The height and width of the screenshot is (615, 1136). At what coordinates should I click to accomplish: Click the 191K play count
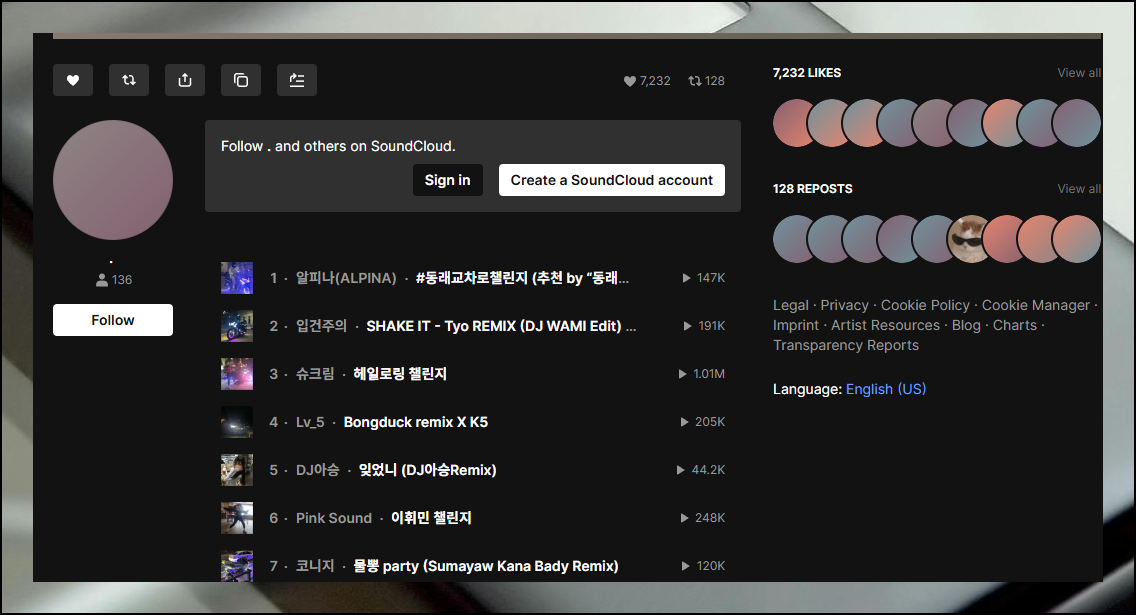[704, 326]
